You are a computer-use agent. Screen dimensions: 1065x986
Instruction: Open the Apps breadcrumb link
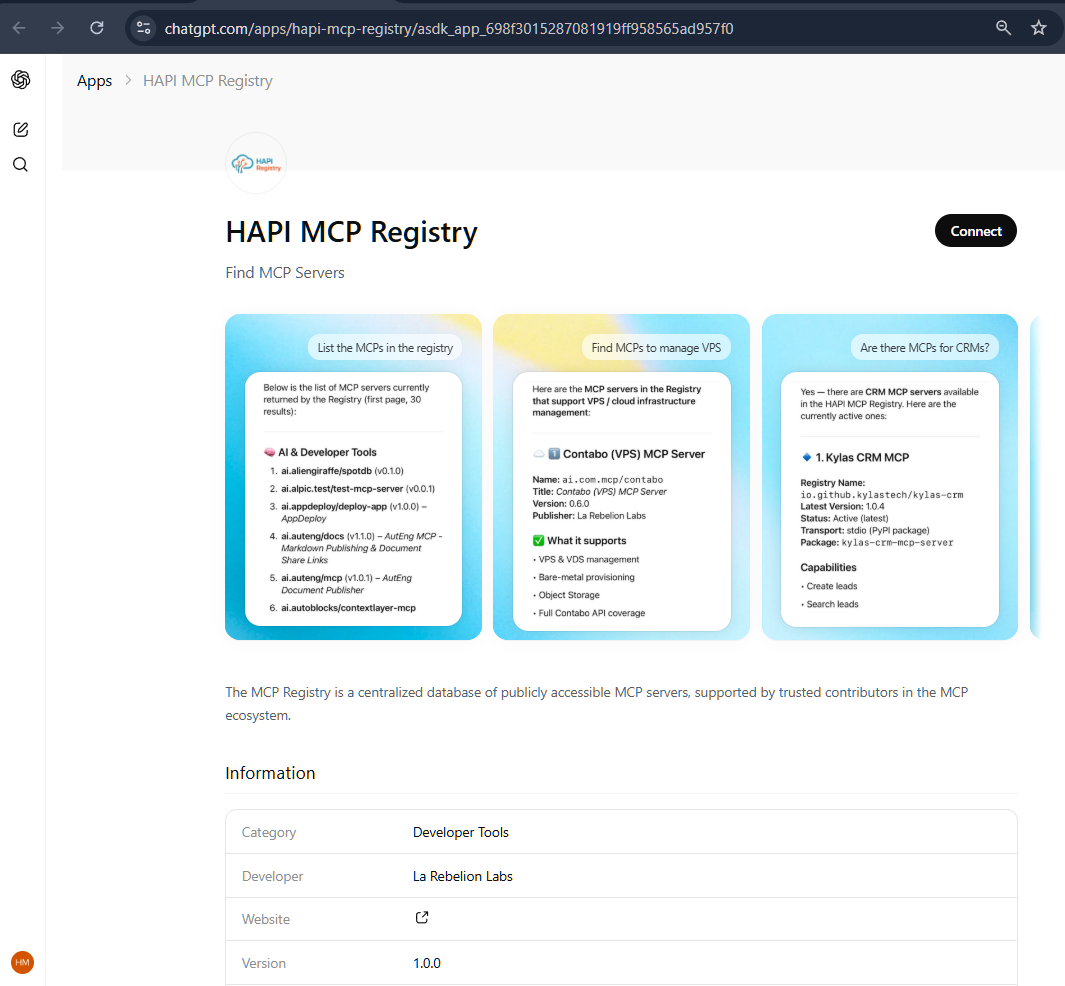pyautogui.click(x=94, y=80)
